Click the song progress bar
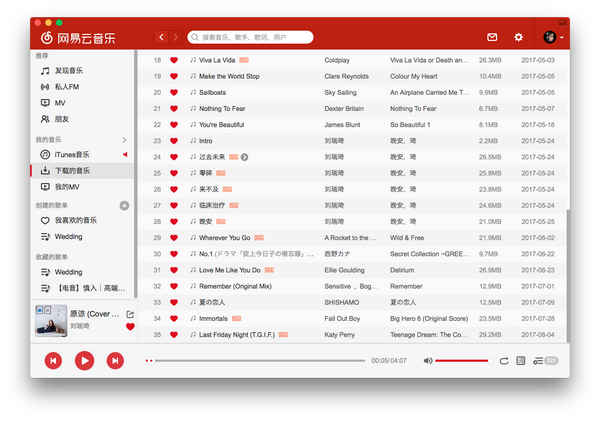600x421 pixels. pyautogui.click(x=255, y=361)
